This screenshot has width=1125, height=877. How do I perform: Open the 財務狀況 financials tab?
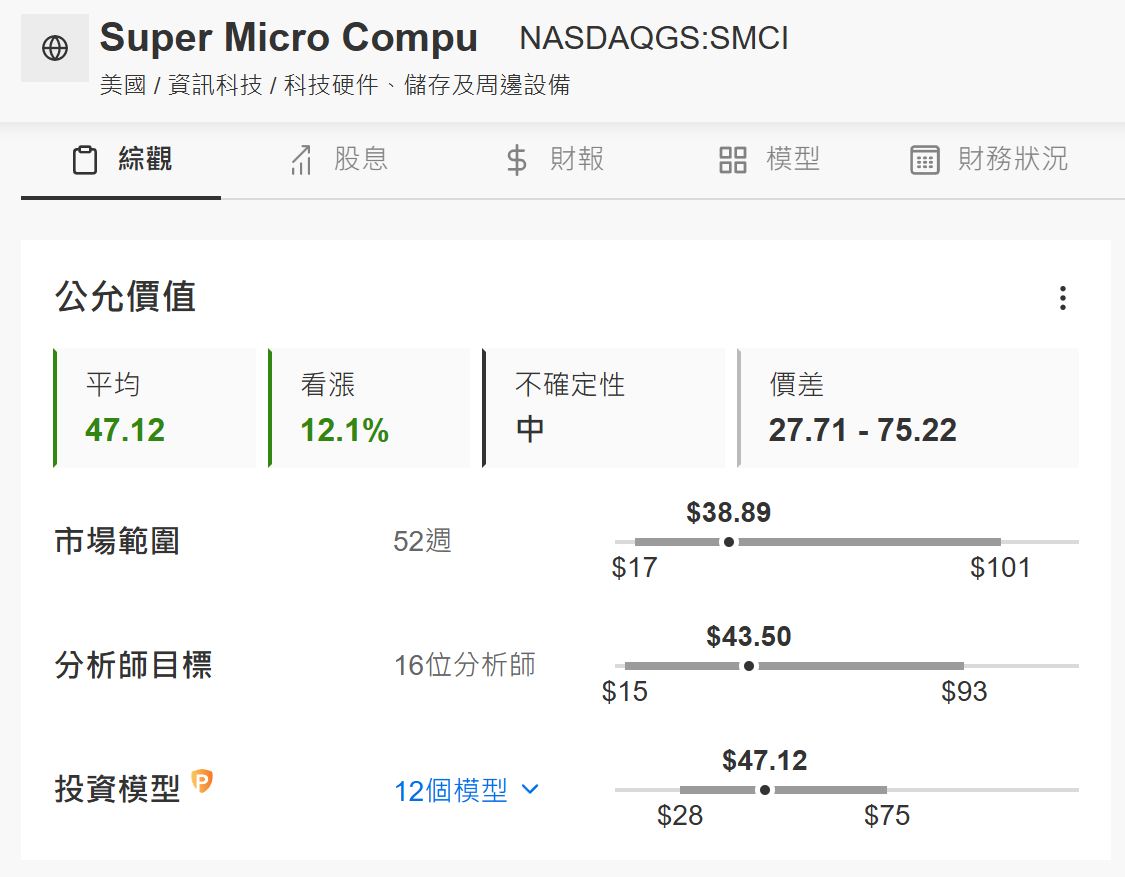989,159
